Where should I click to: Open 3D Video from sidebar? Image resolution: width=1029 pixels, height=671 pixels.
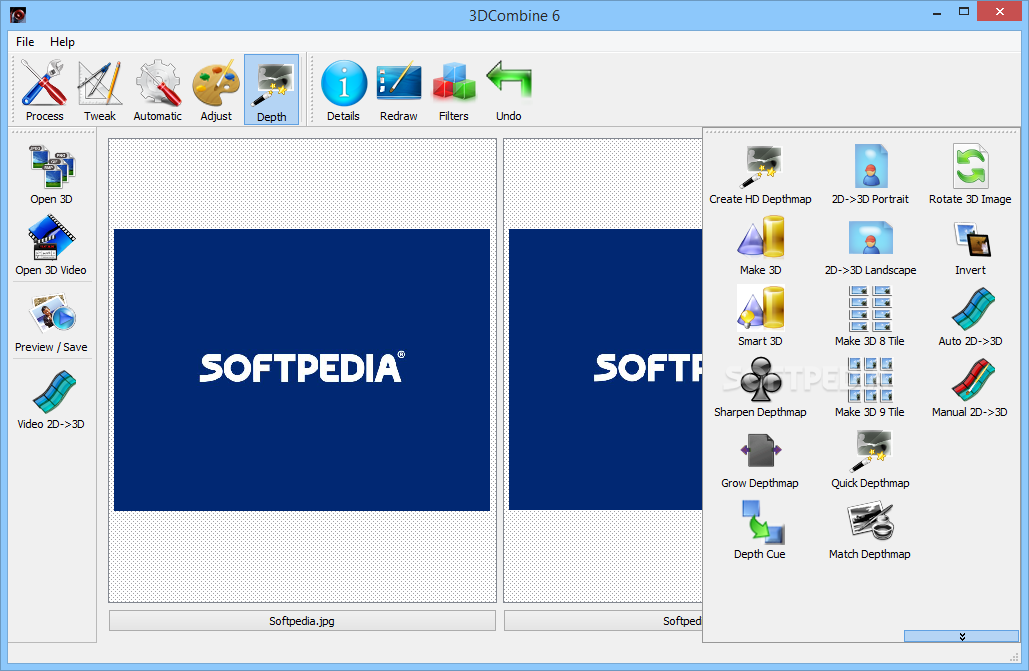pos(51,246)
